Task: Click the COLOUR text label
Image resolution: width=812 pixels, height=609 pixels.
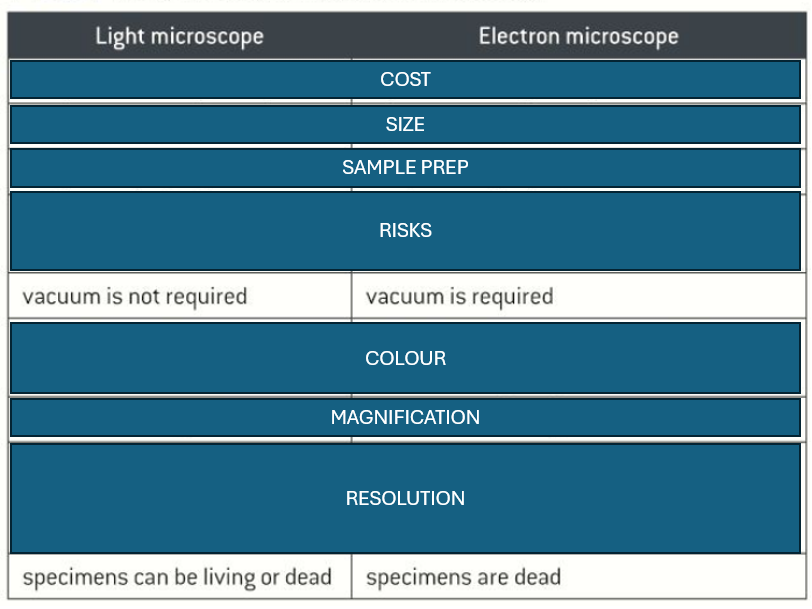Action: click(405, 358)
